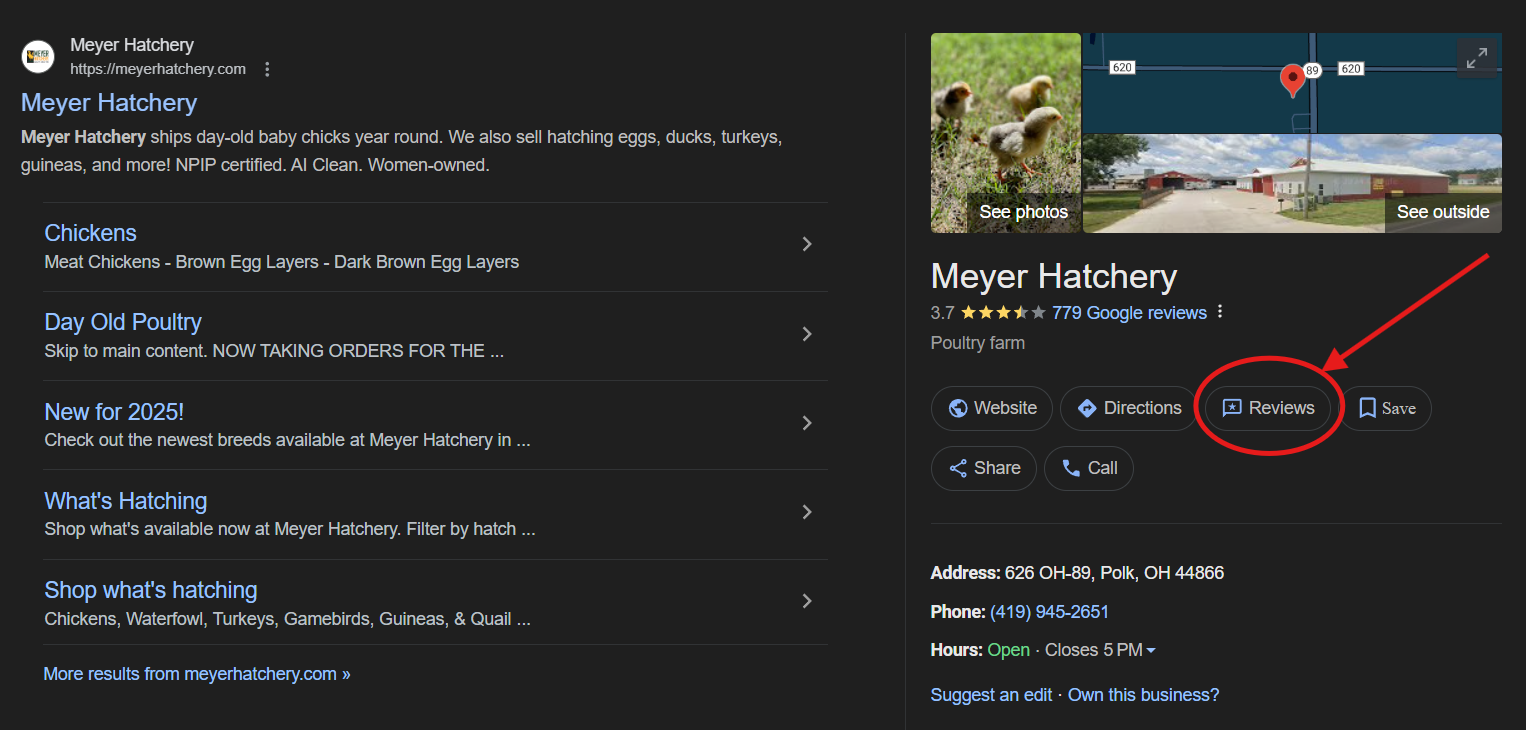Open three-dot menu beside meyerhatchery.com URL
1526x730 pixels.
[x=267, y=69]
